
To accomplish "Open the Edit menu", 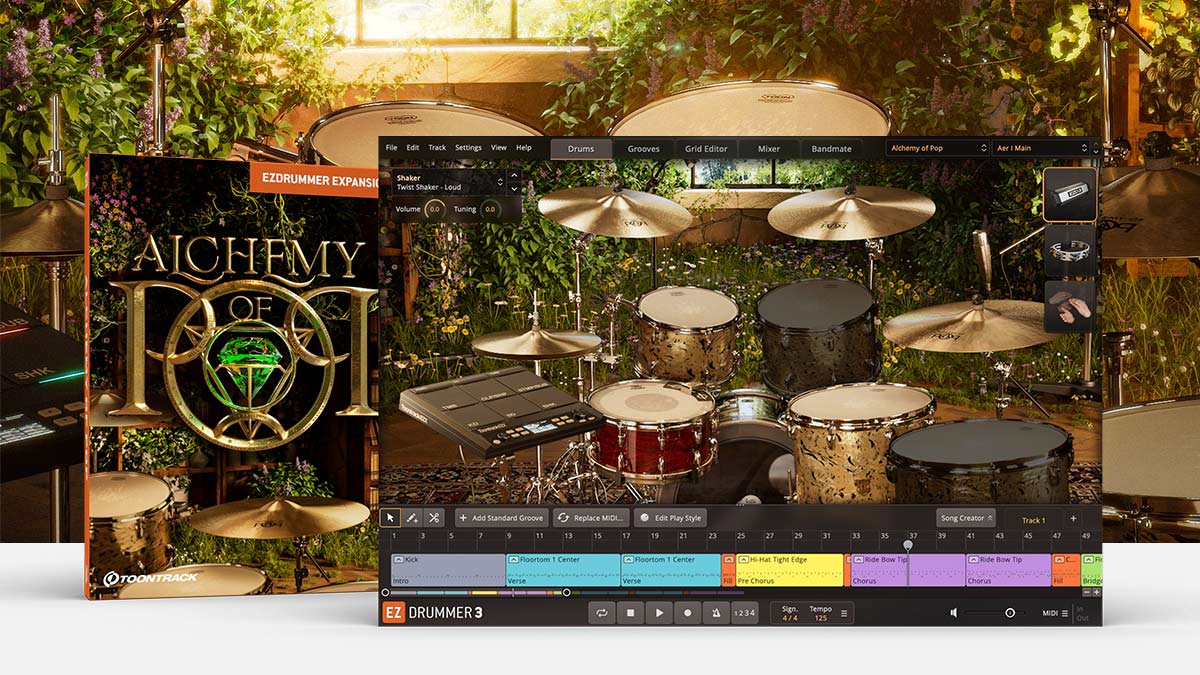I will (413, 148).
